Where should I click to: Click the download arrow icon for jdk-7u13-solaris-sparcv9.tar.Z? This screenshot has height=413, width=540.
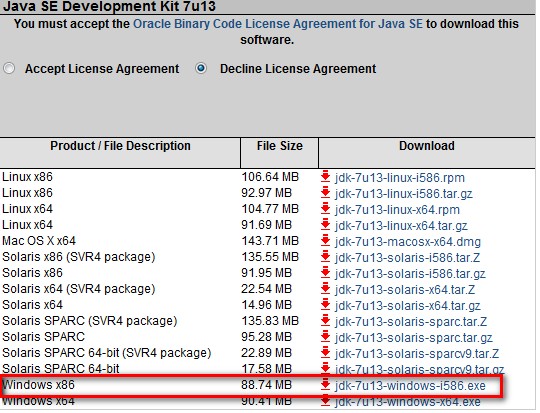tap(325, 353)
